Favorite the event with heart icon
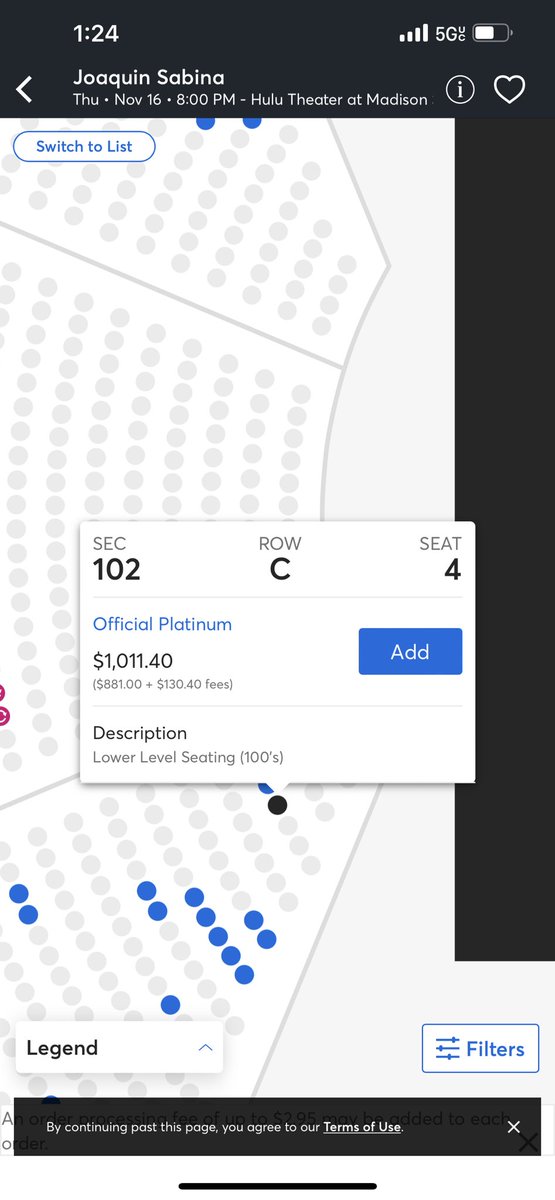555x1200 pixels. [x=510, y=90]
